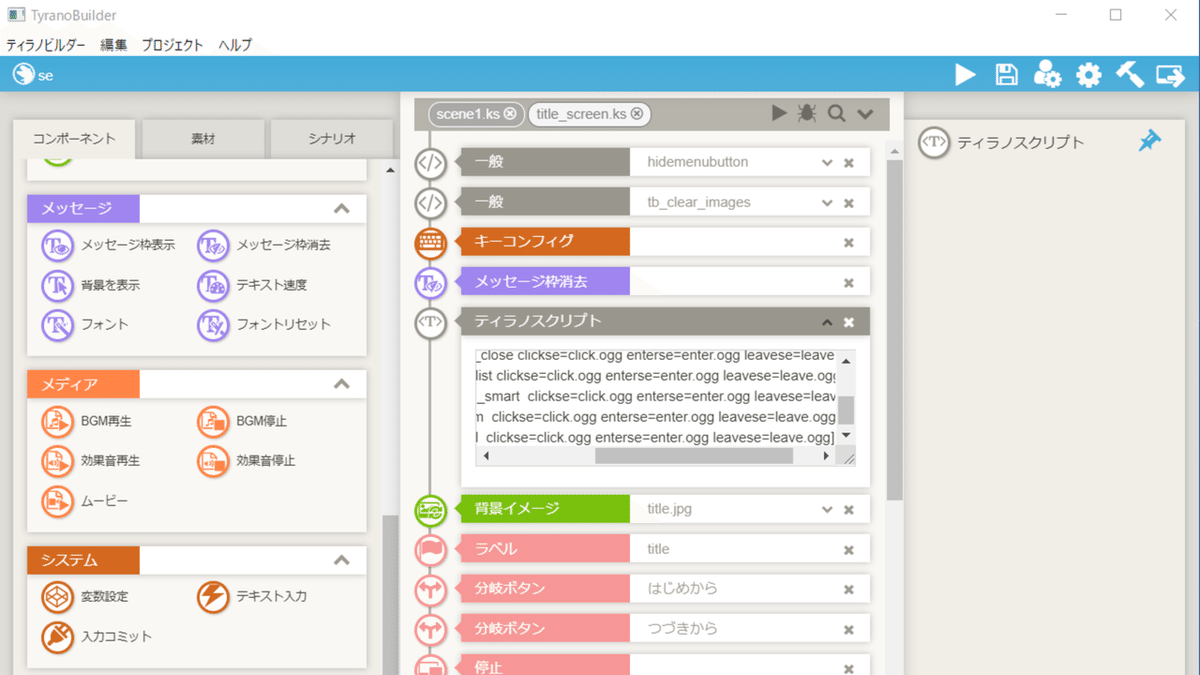This screenshot has width=1200, height=675.
Task: Play scenario from the editor header
Action: click(x=779, y=114)
